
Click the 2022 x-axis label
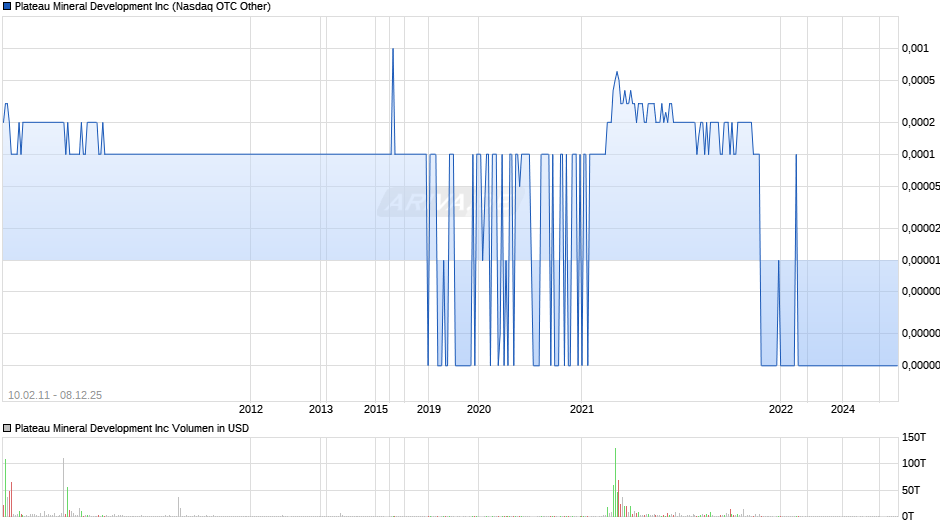[781, 409]
